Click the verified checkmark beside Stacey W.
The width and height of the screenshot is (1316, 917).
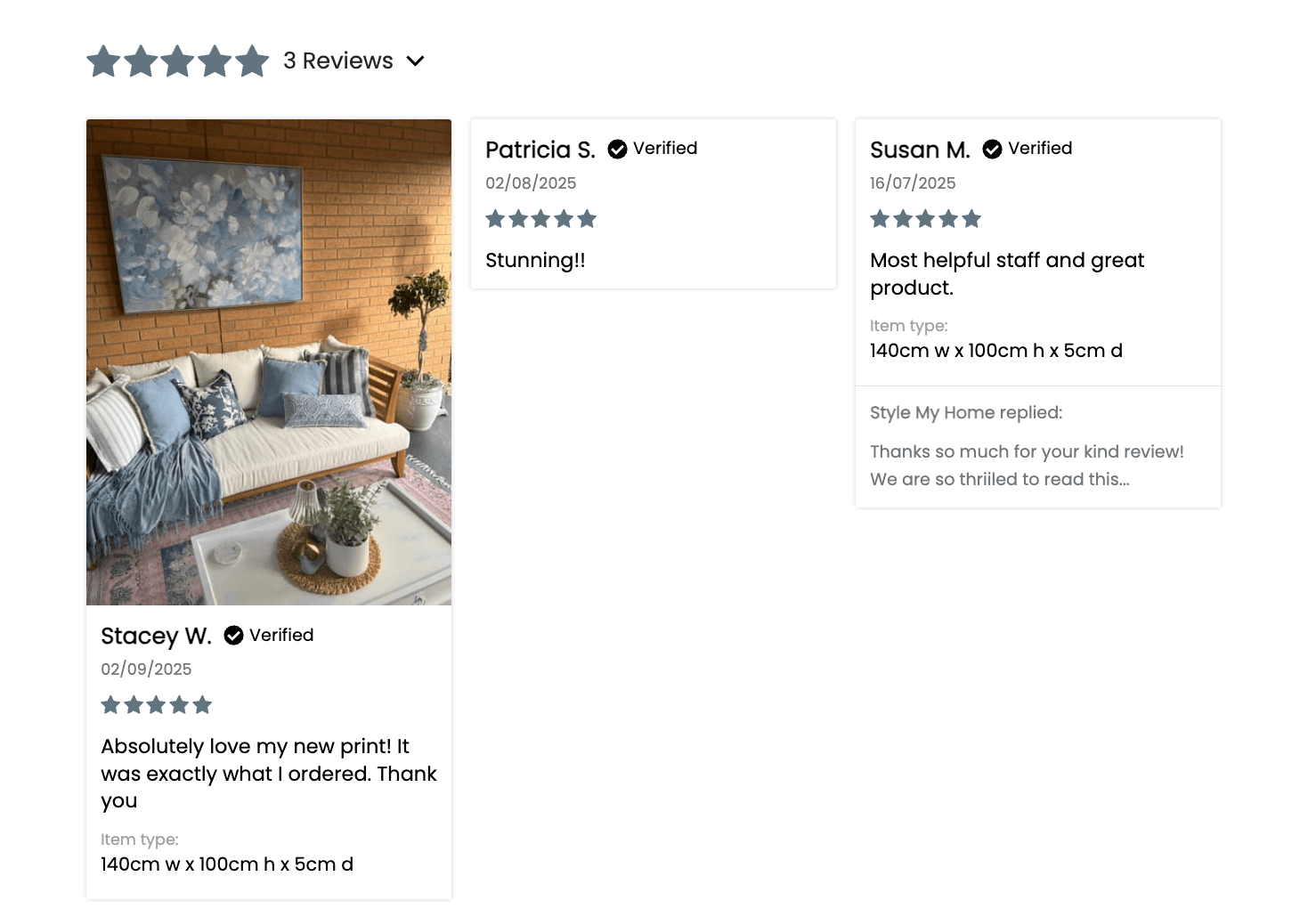point(233,635)
